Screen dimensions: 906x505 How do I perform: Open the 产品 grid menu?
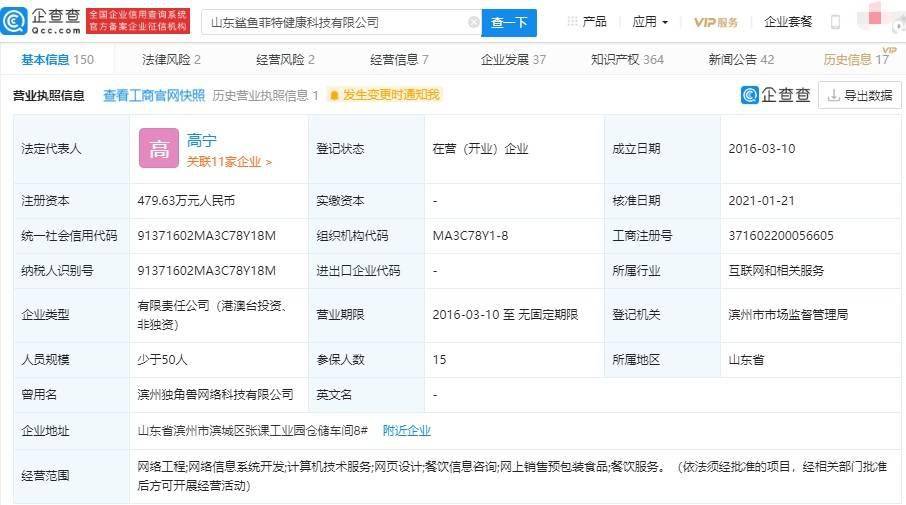click(x=586, y=22)
